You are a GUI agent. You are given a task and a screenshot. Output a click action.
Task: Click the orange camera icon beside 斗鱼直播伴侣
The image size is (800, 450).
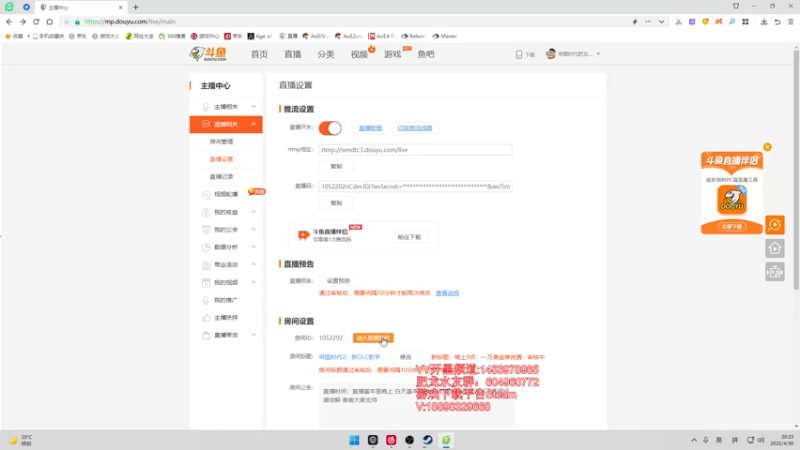(303, 235)
